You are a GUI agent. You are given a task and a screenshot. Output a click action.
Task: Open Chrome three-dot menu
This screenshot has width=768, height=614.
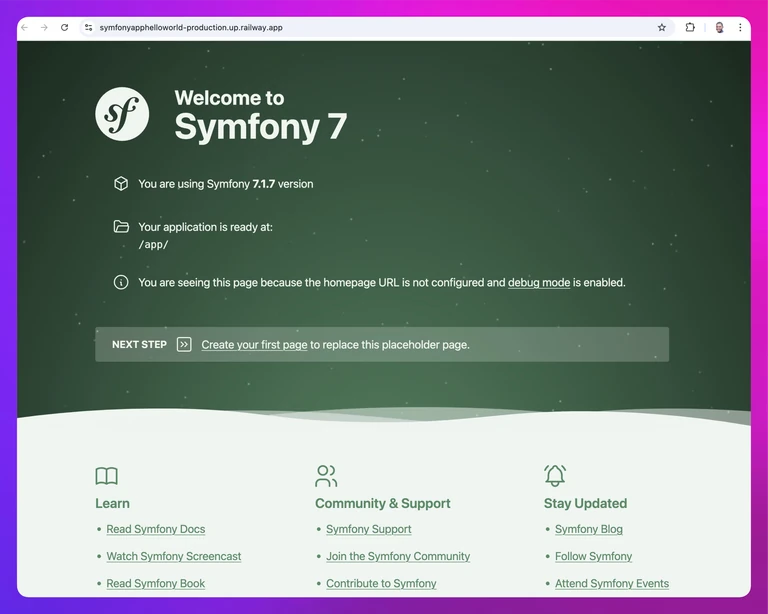click(x=740, y=27)
